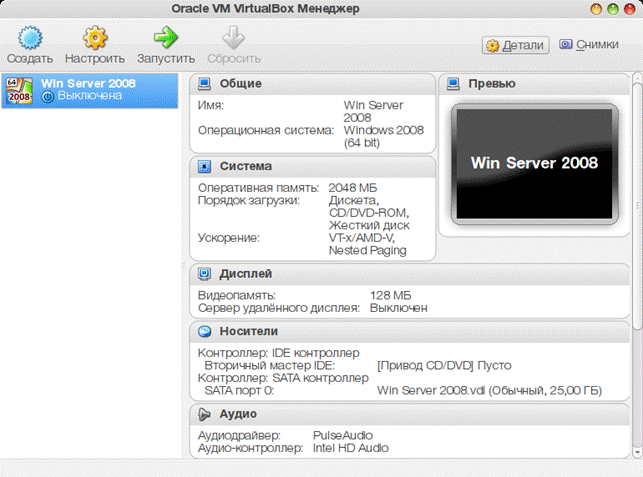Click the scrollbar down arrow
This screenshot has width=643, height=477.
click(x=637, y=453)
